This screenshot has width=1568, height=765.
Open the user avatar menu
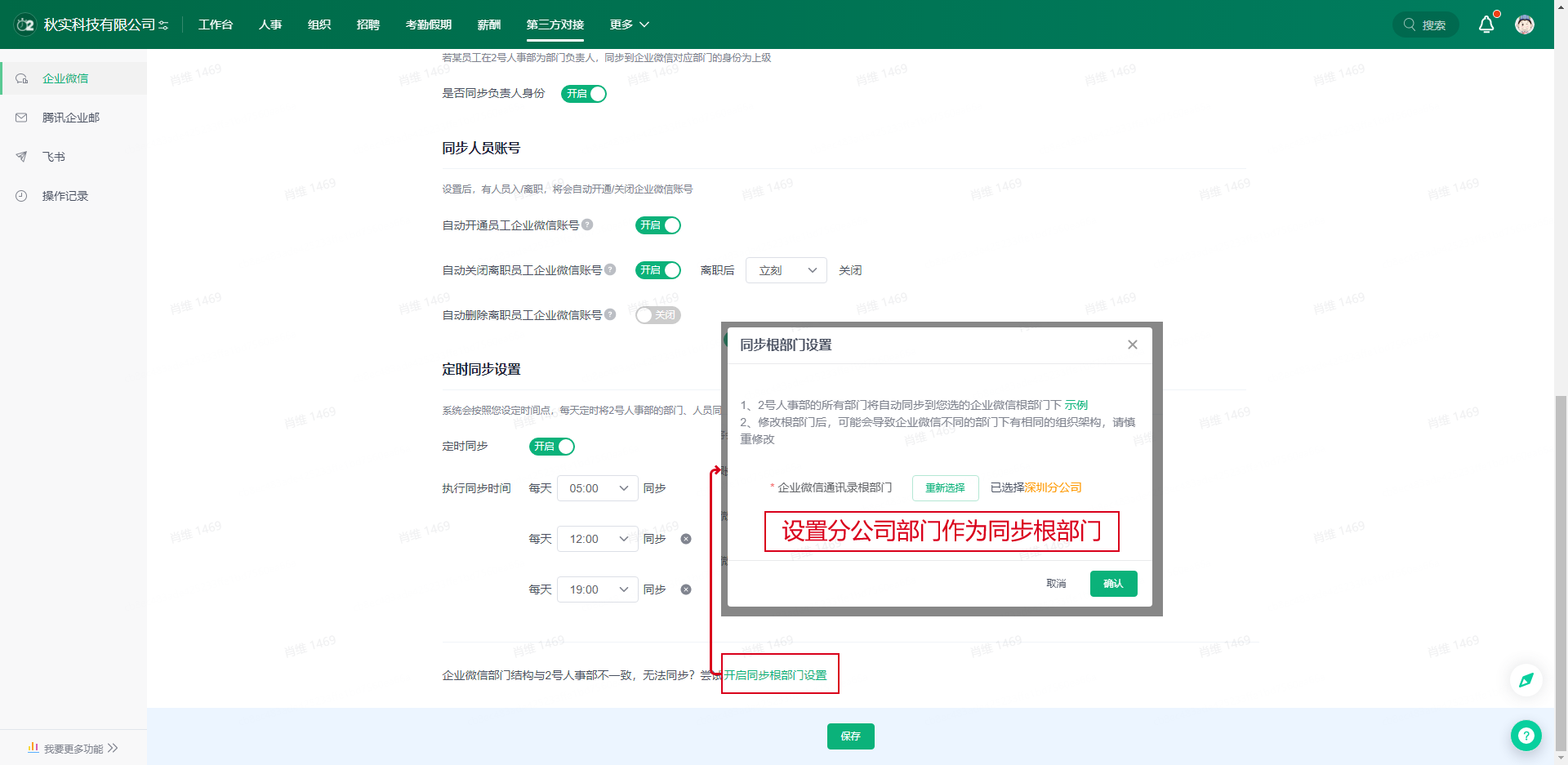pyautogui.click(x=1524, y=24)
